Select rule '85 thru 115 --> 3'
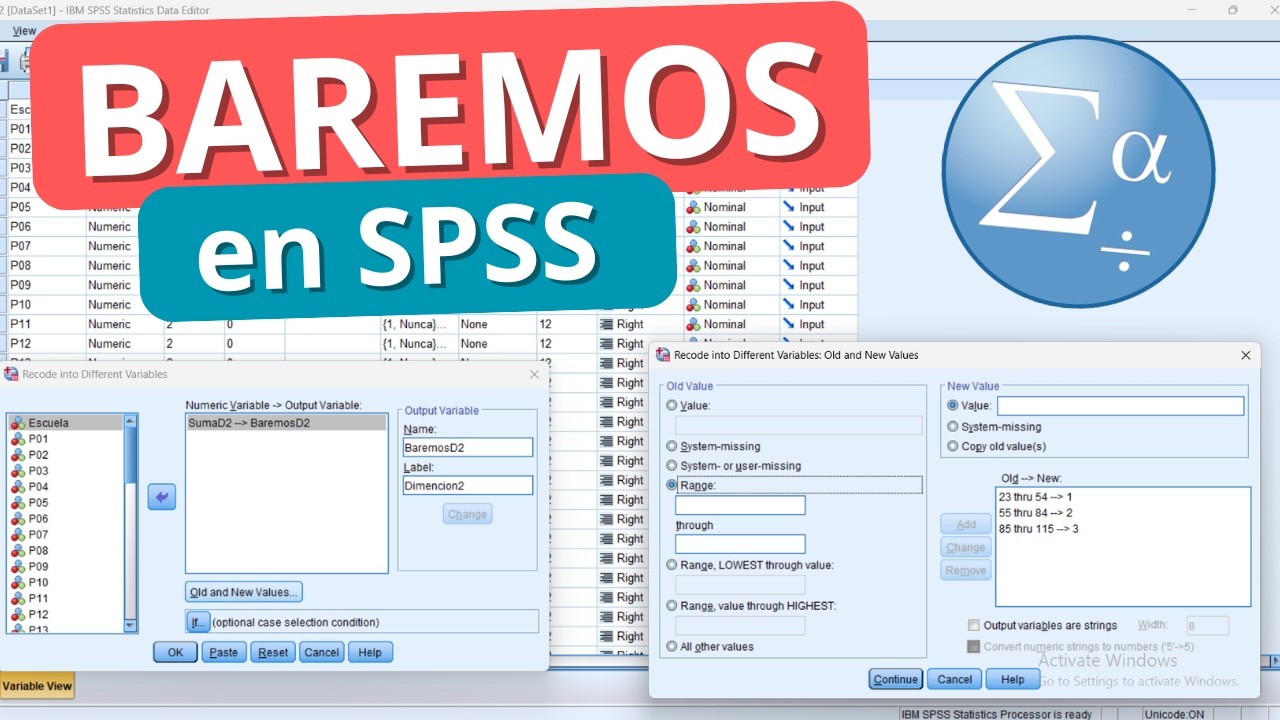The image size is (1280, 720). click(x=1038, y=528)
